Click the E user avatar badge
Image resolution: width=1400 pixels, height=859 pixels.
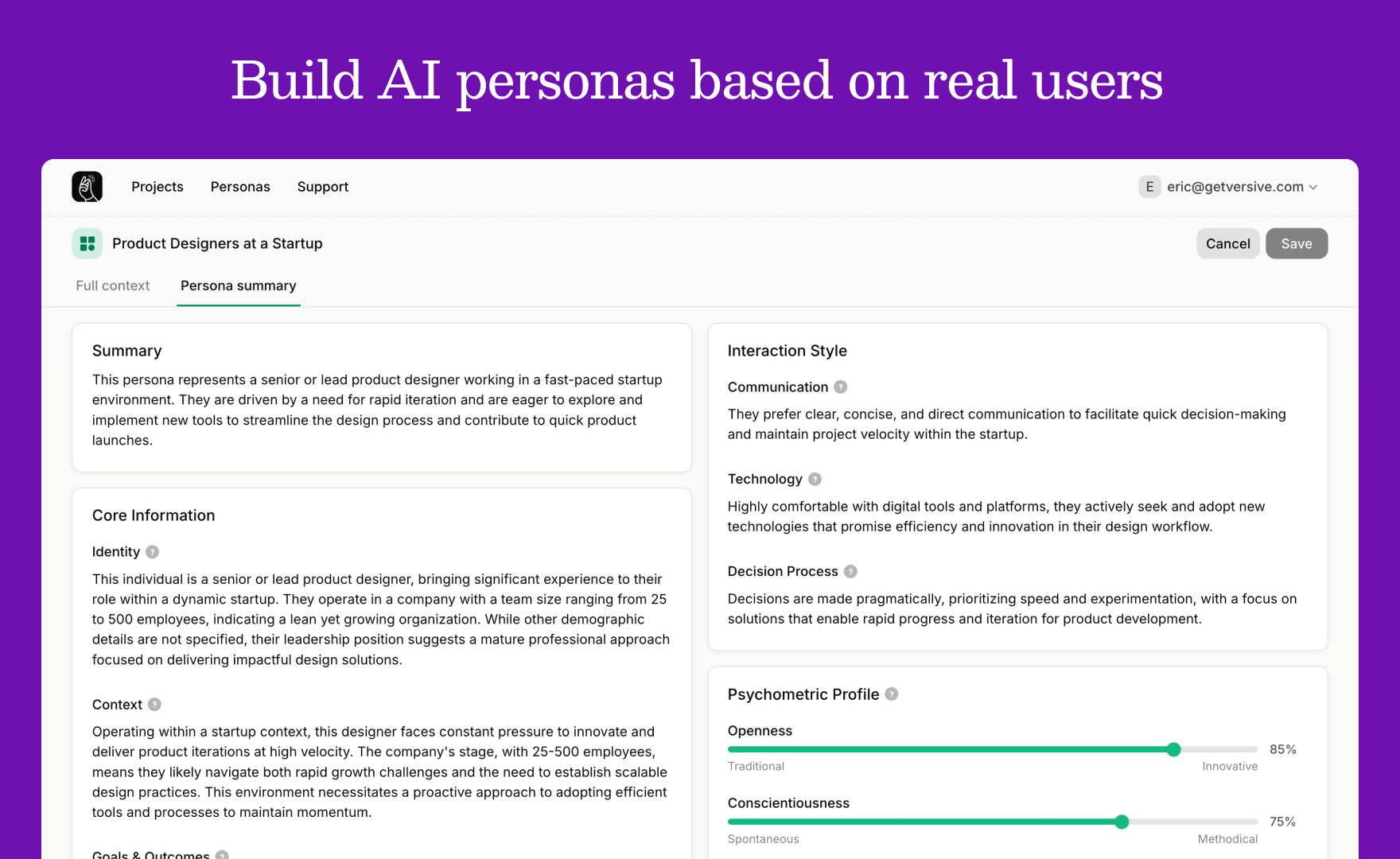point(1149,187)
